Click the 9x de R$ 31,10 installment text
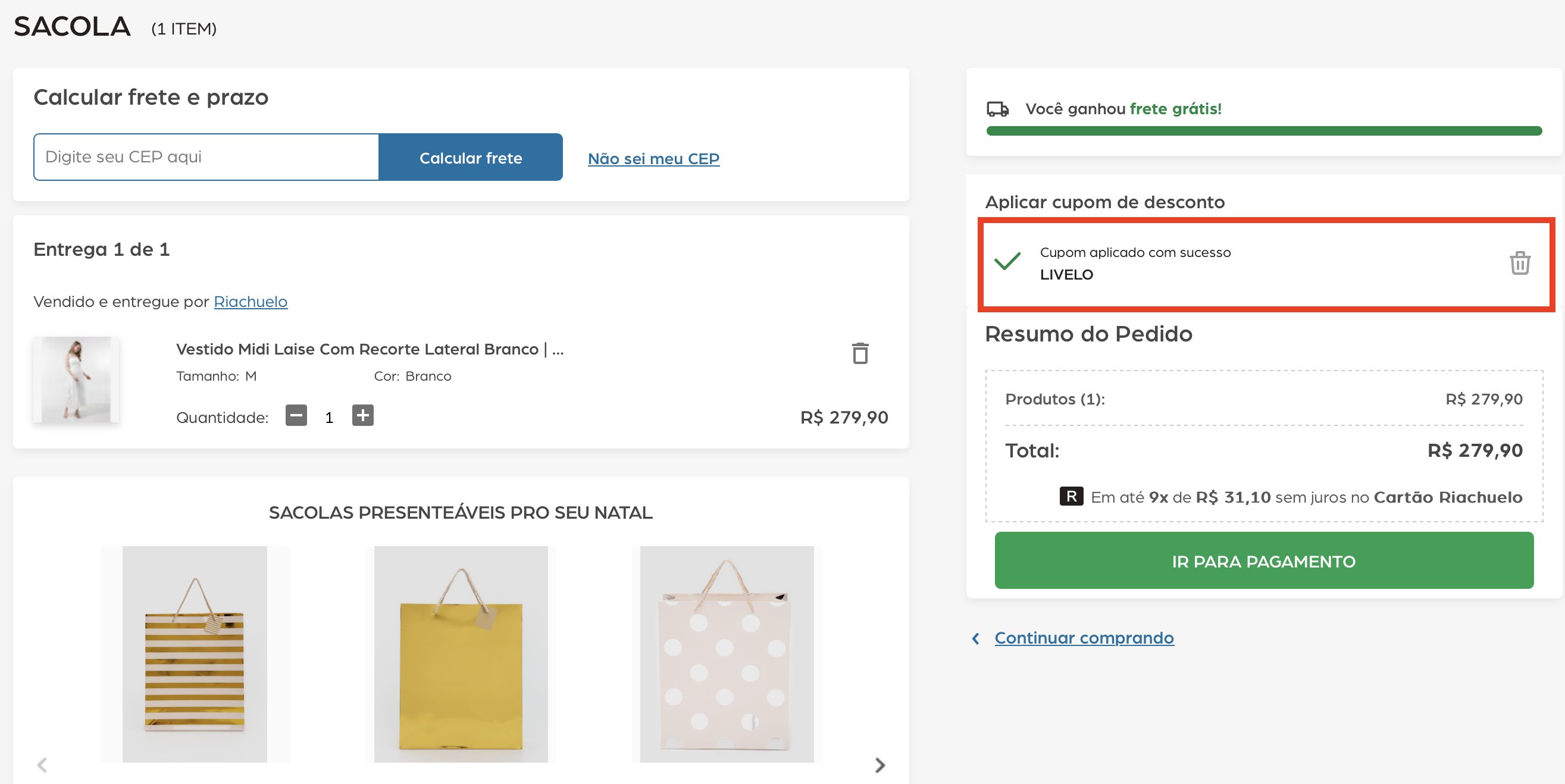 1210,497
